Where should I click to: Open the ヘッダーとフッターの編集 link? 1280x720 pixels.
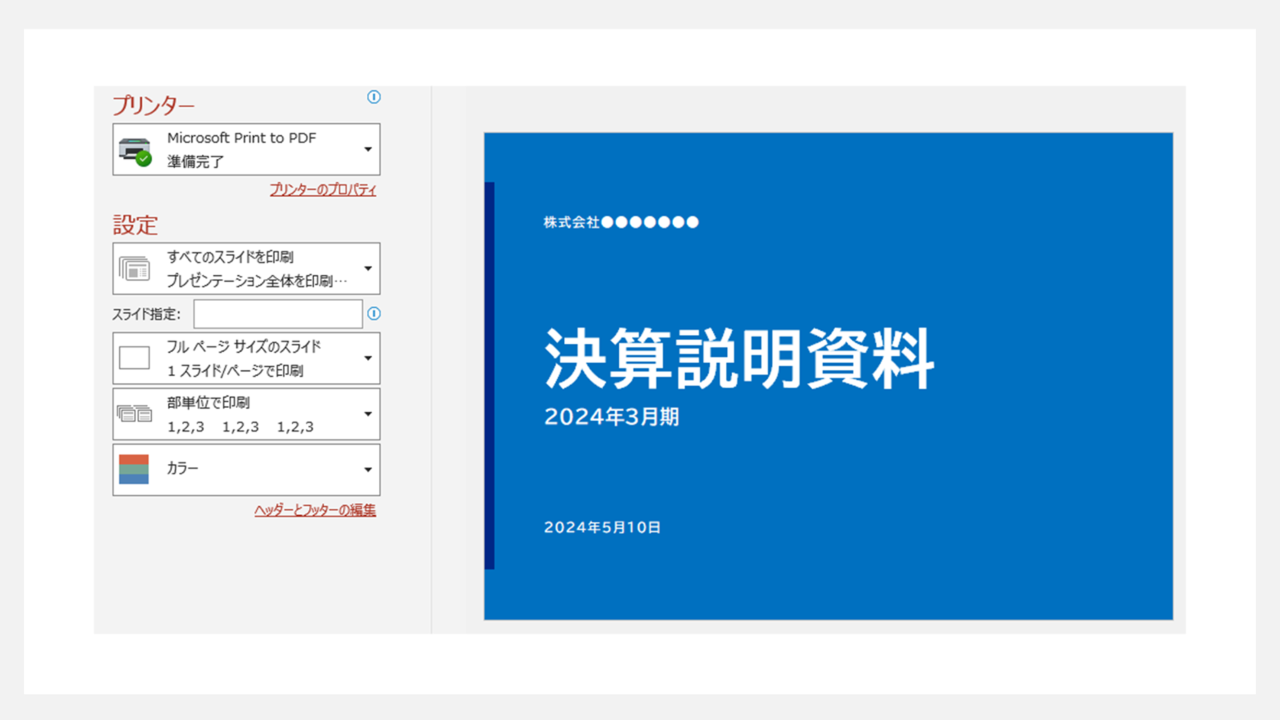[315, 510]
